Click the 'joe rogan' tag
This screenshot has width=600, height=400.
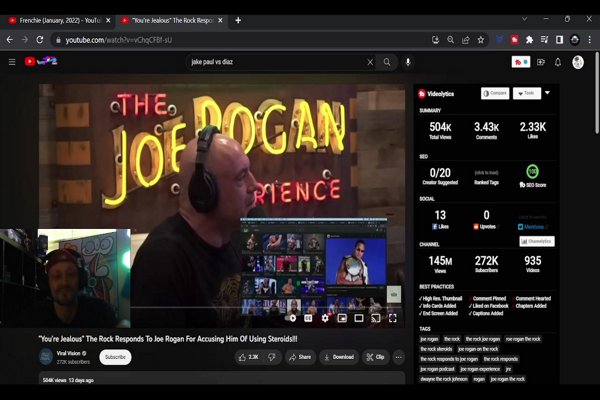tap(429, 339)
